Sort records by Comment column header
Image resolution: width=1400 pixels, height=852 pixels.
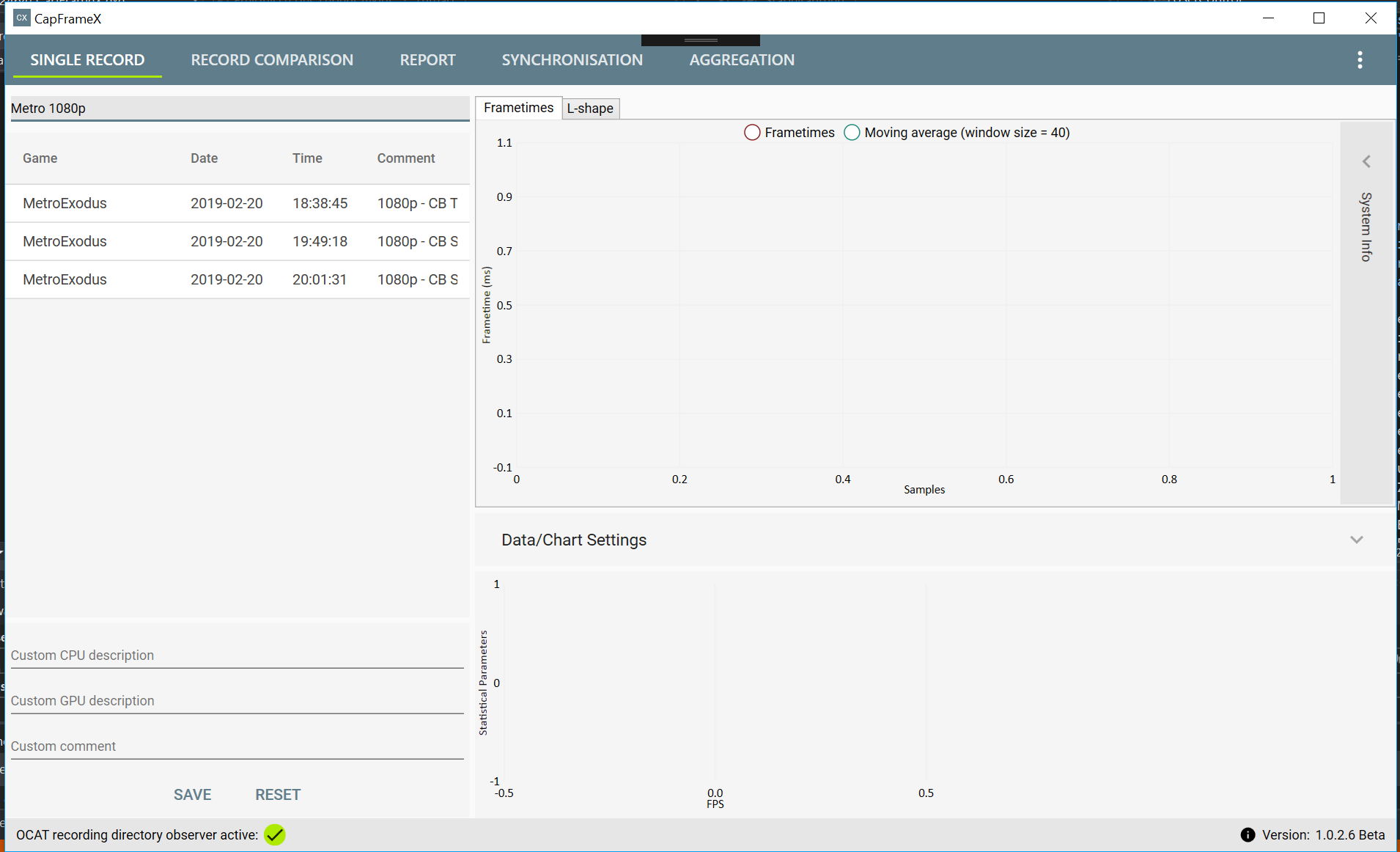tap(406, 158)
